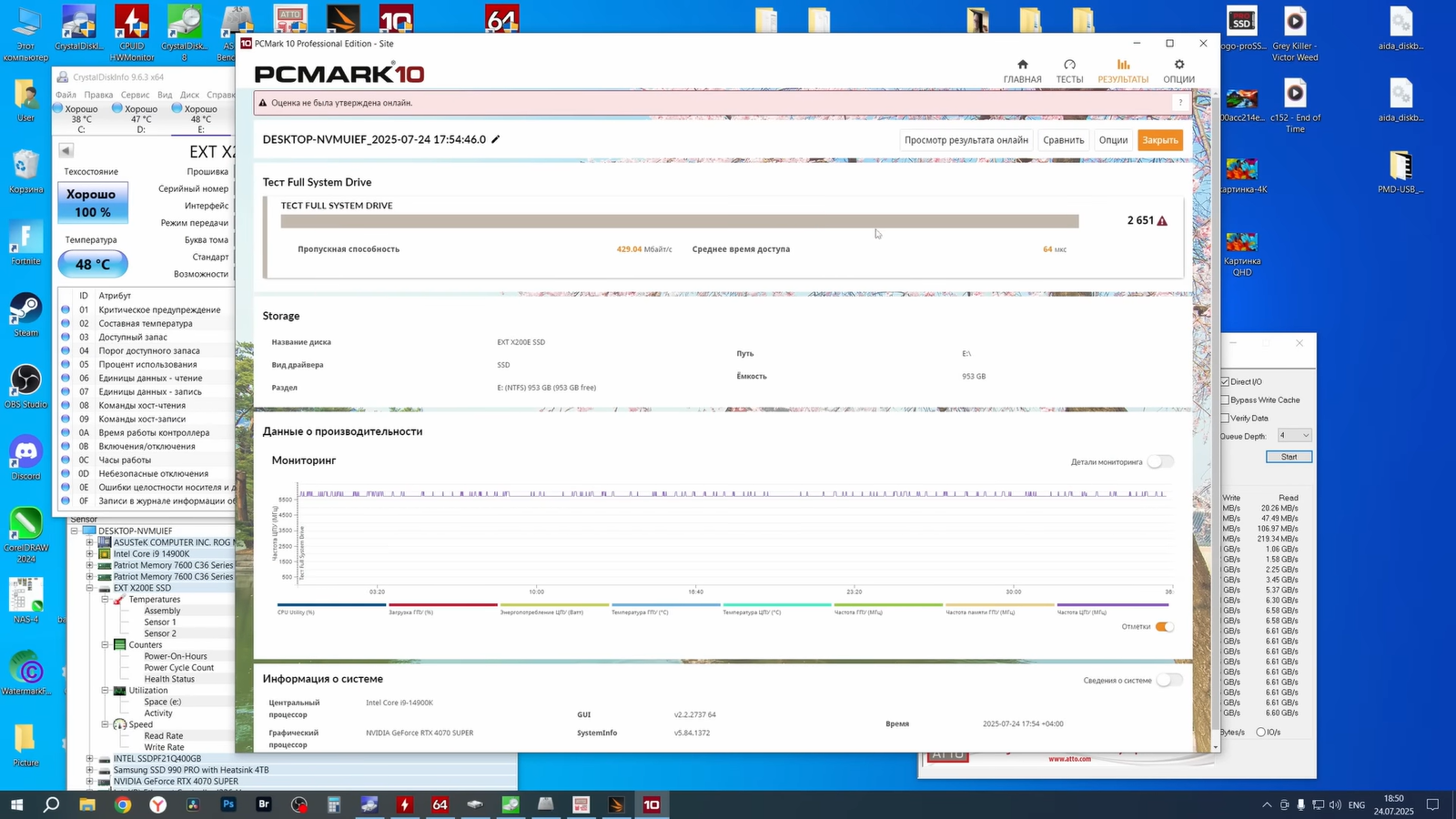
Task: Turn off the Отметки toggle
Action: [1164, 627]
